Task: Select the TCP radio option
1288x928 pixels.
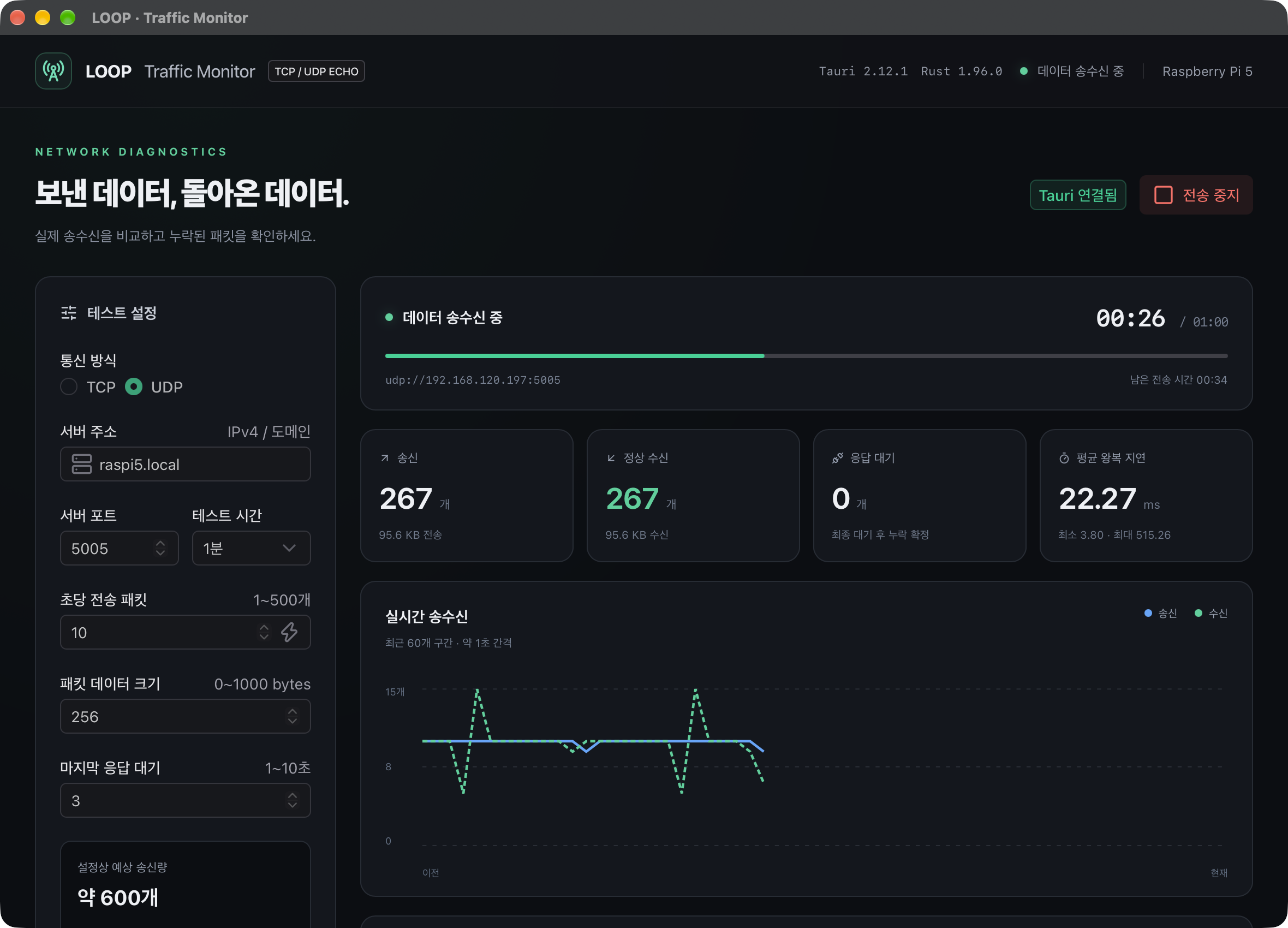Action: (69, 387)
